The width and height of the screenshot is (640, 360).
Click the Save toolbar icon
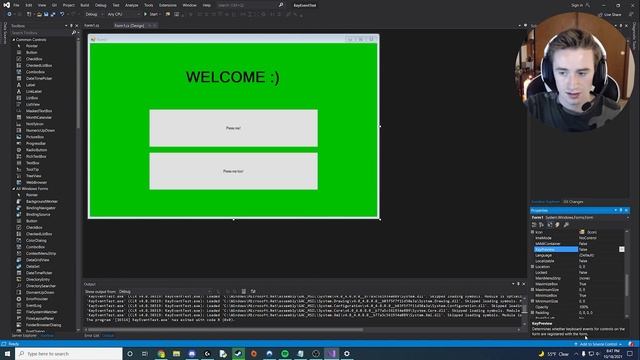point(46,14)
